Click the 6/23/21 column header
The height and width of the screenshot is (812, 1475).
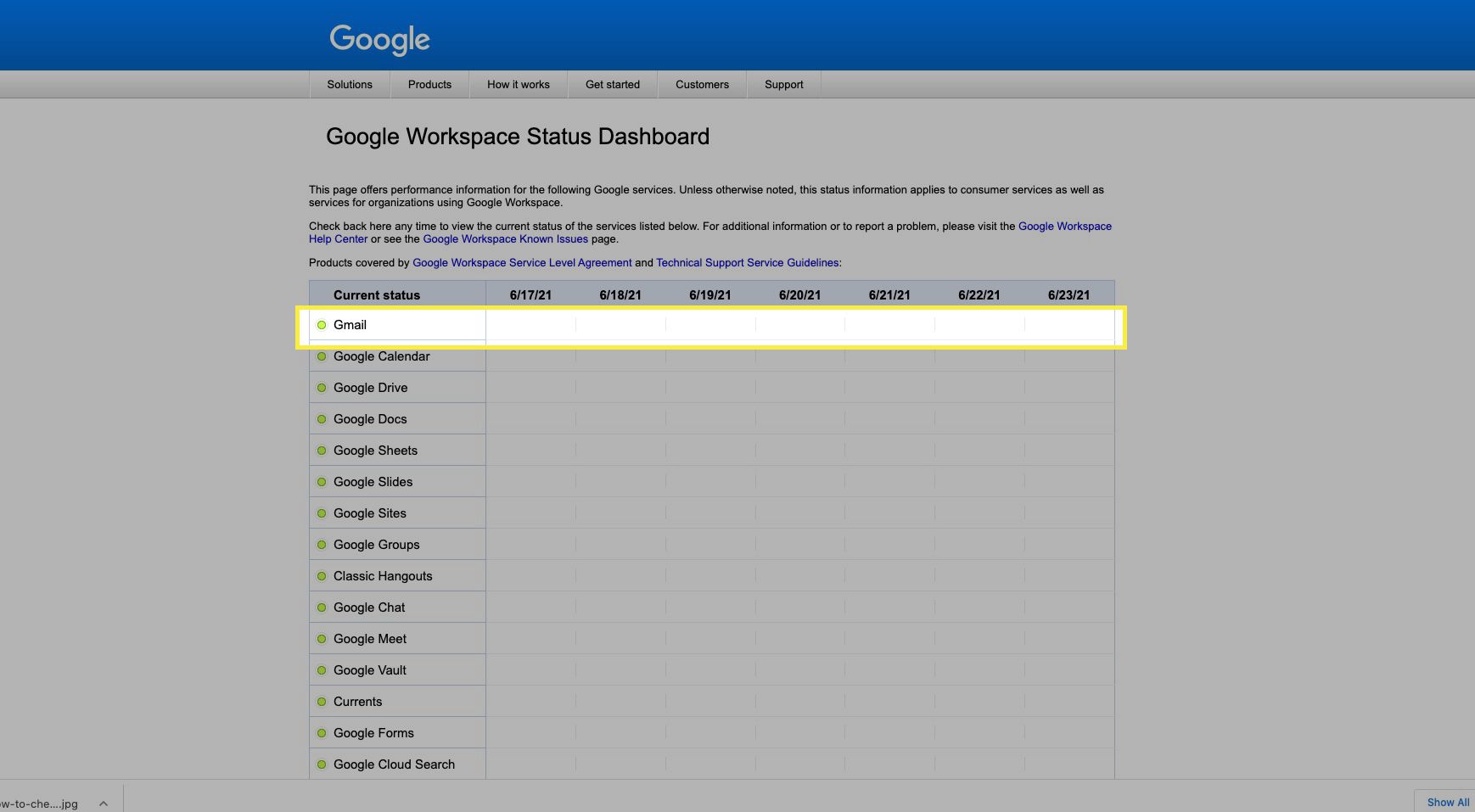click(x=1068, y=295)
